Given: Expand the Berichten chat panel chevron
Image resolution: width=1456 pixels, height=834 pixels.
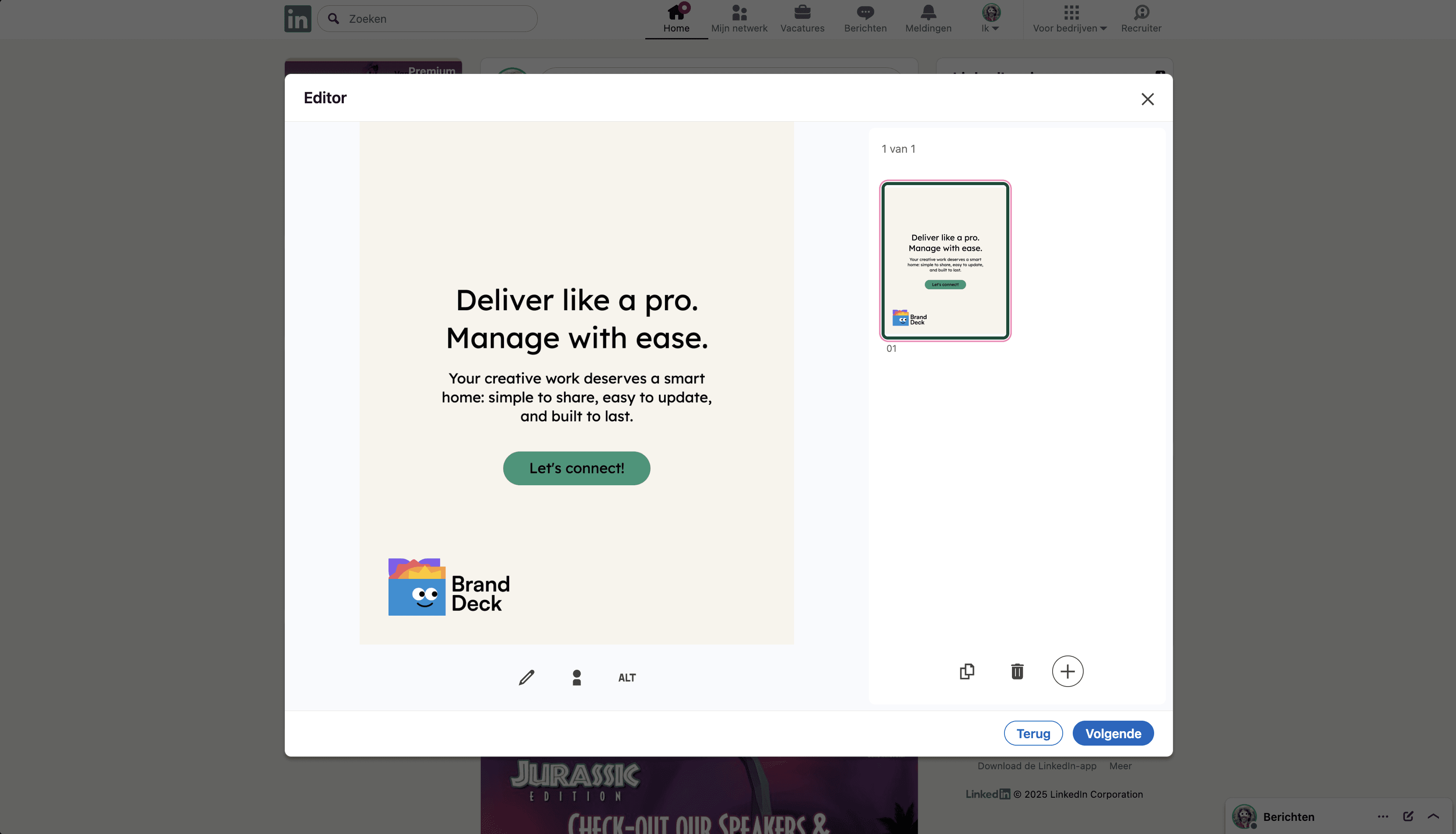Looking at the screenshot, I should (1433, 816).
